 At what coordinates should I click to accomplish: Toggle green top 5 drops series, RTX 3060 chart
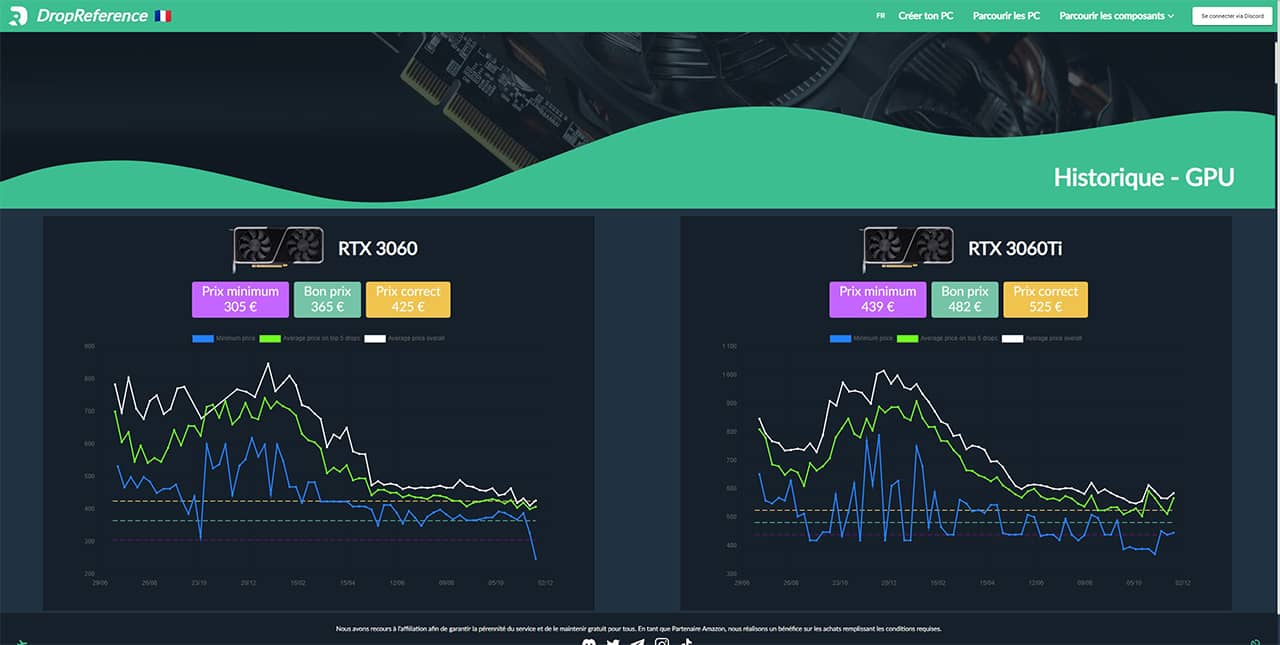pyautogui.click(x=309, y=338)
